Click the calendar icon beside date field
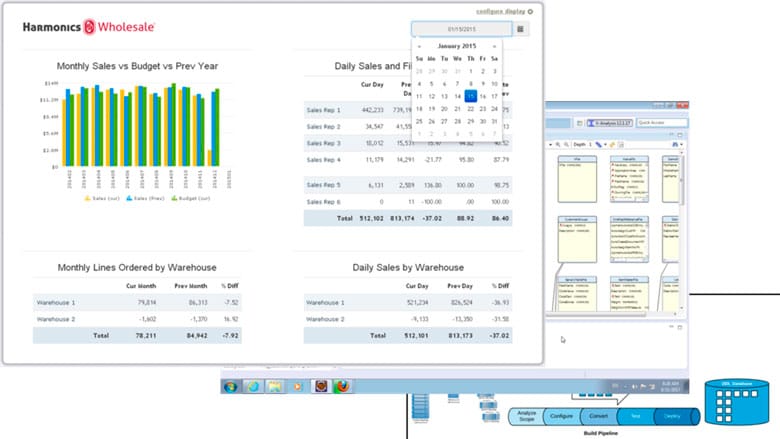The width and height of the screenshot is (780, 439). pyautogui.click(x=520, y=29)
